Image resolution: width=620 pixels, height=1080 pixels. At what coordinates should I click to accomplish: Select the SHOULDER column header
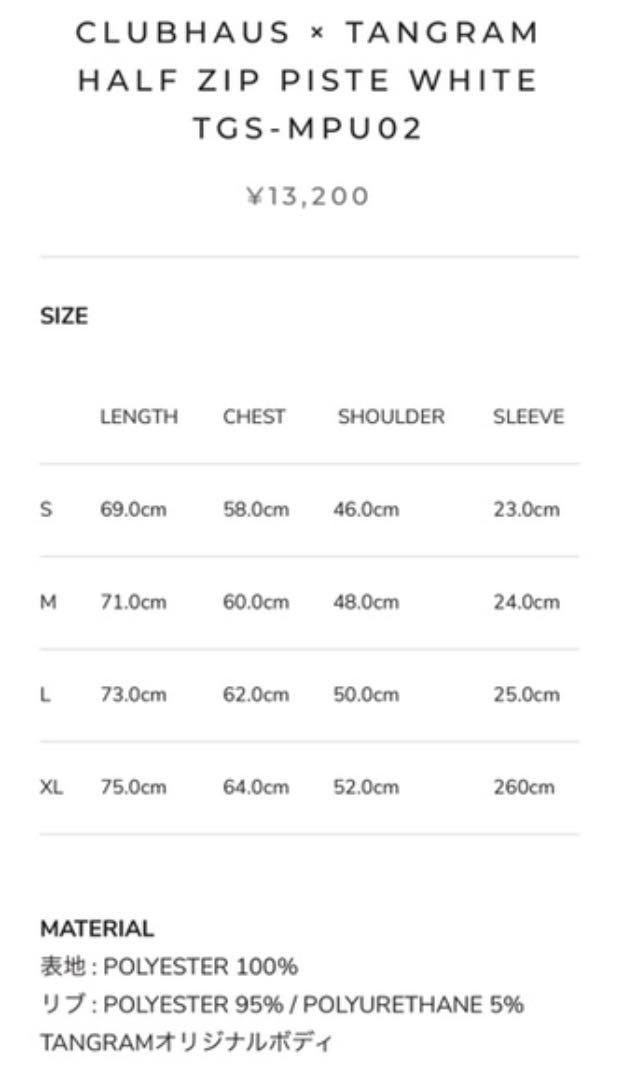point(391,417)
